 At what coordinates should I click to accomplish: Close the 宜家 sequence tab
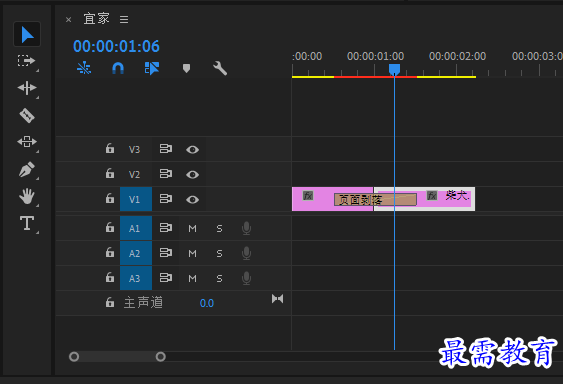[68, 19]
